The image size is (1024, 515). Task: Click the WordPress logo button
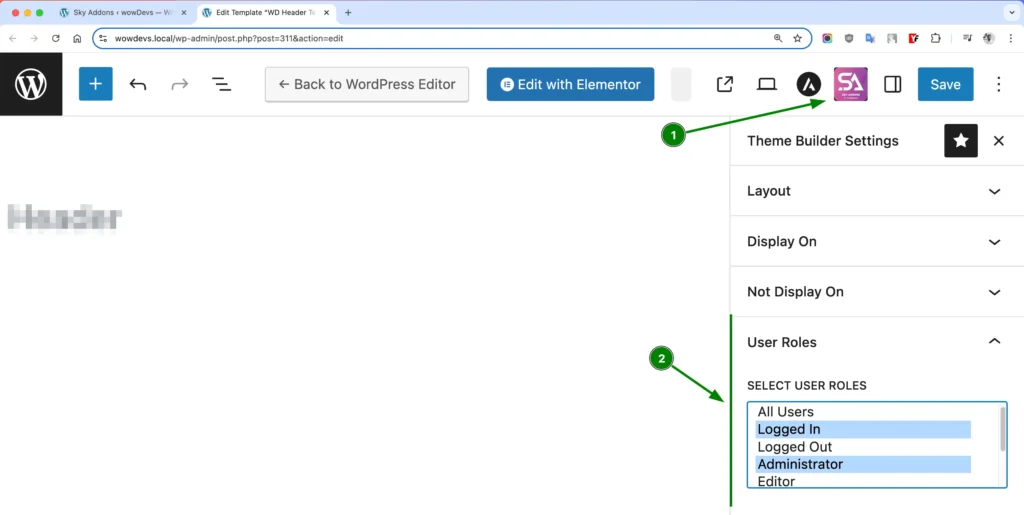point(31,84)
